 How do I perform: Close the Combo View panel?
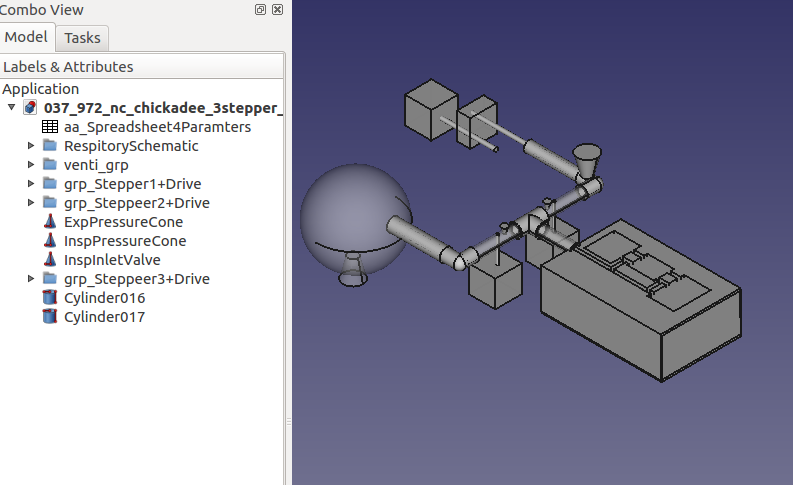(277, 10)
